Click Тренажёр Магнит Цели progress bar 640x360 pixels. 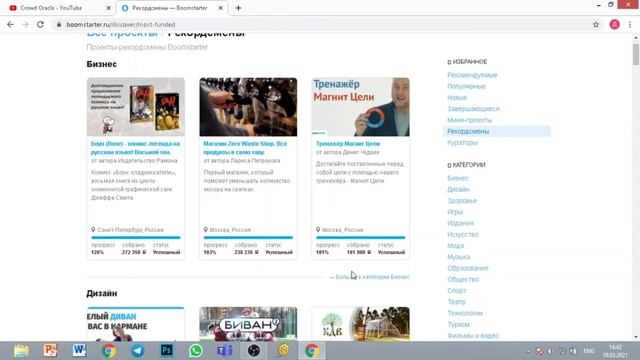[360, 237]
